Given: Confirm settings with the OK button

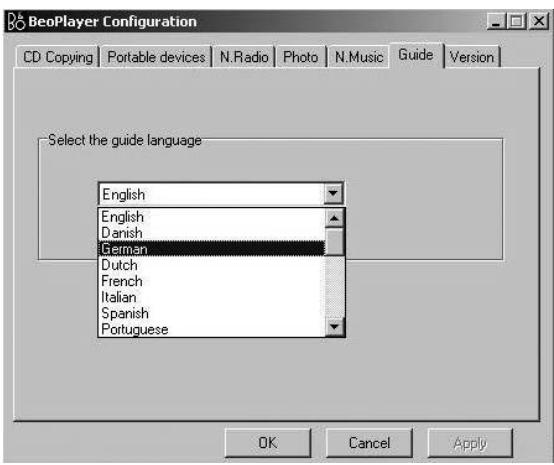Looking at the screenshot, I should tap(268, 443).
